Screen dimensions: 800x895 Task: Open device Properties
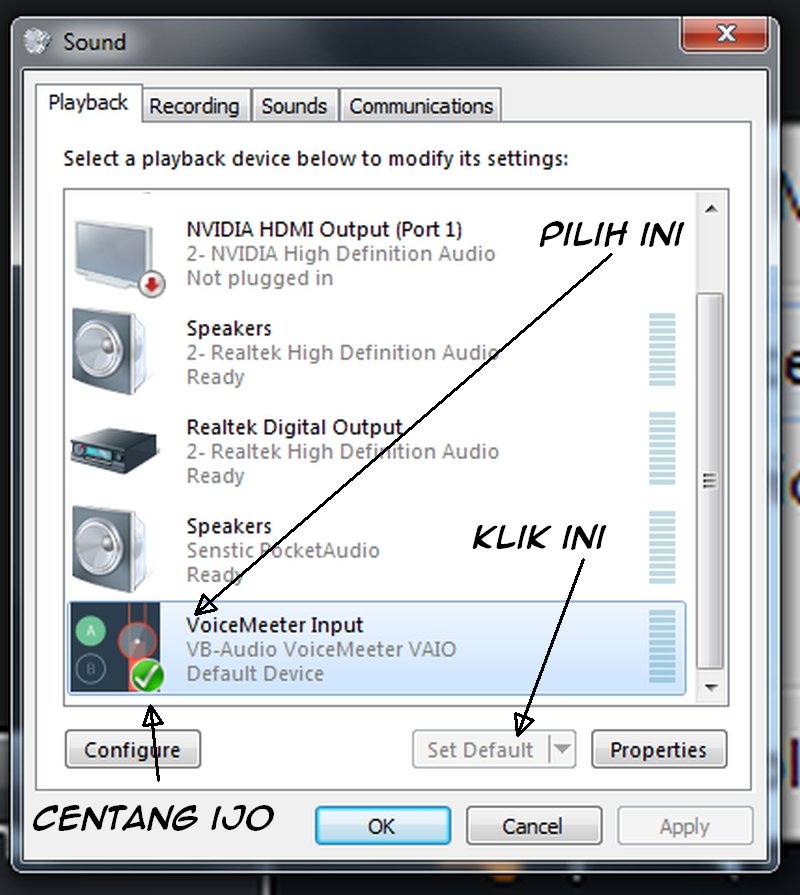click(x=658, y=749)
